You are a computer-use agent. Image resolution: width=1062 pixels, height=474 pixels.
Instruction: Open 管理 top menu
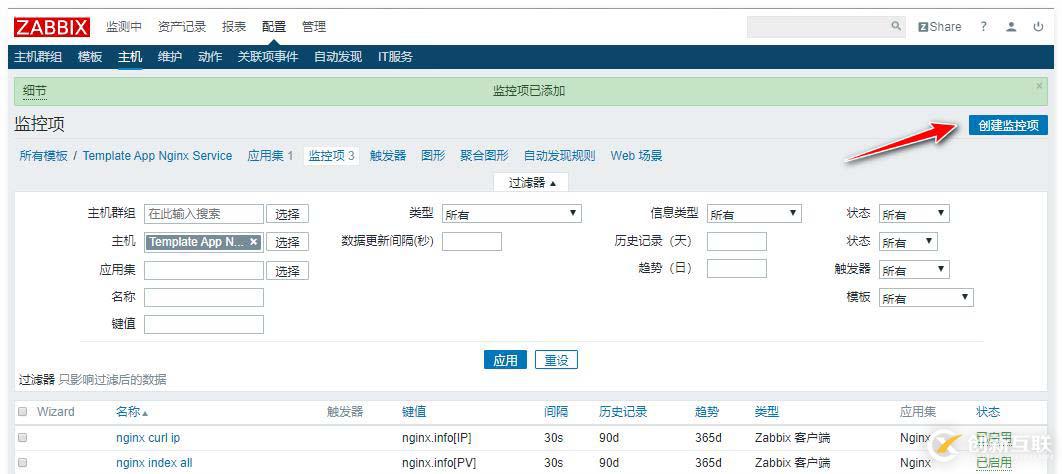pyautogui.click(x=314, y=27)
